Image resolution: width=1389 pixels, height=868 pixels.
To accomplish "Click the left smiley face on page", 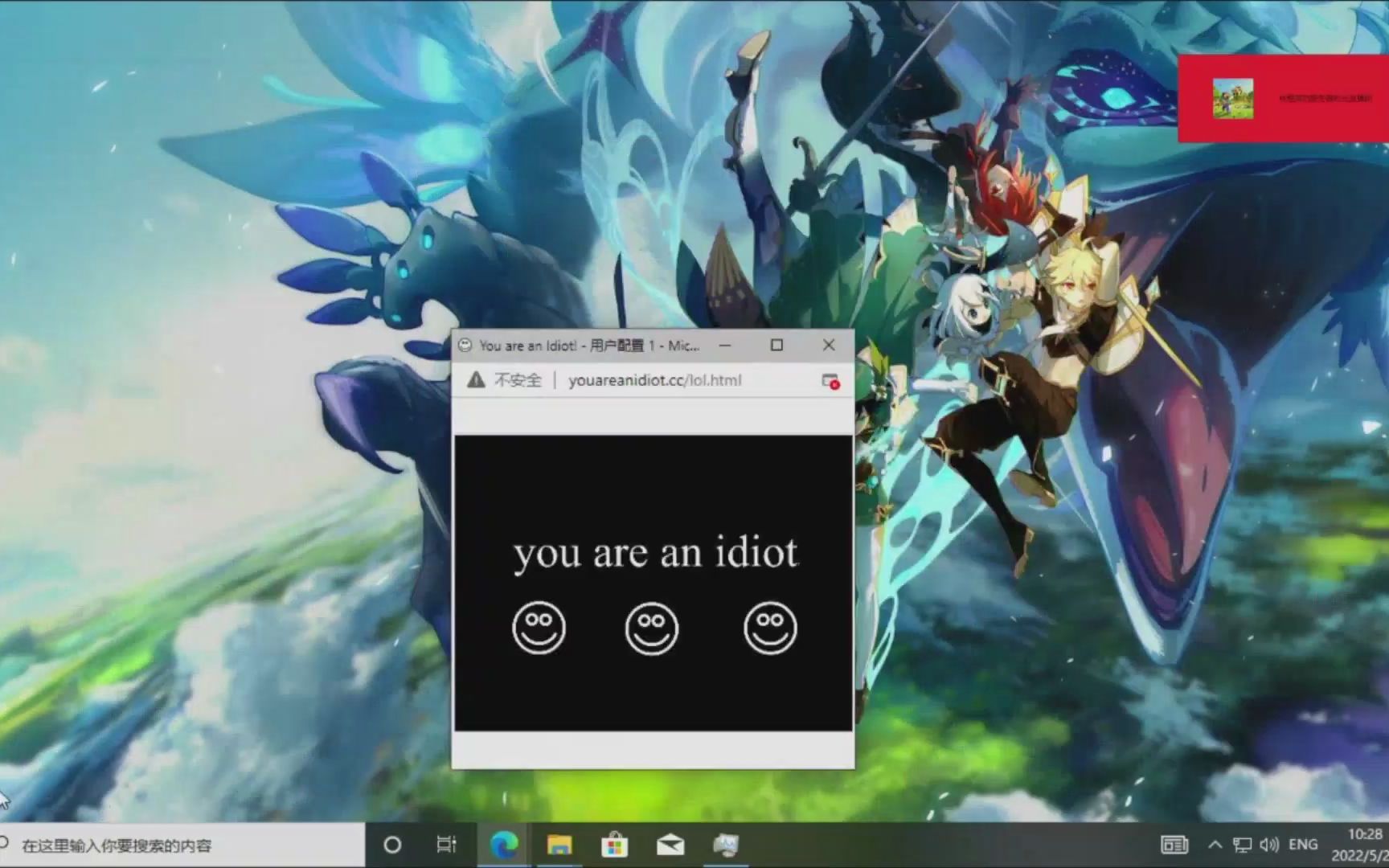I will 539,628.
